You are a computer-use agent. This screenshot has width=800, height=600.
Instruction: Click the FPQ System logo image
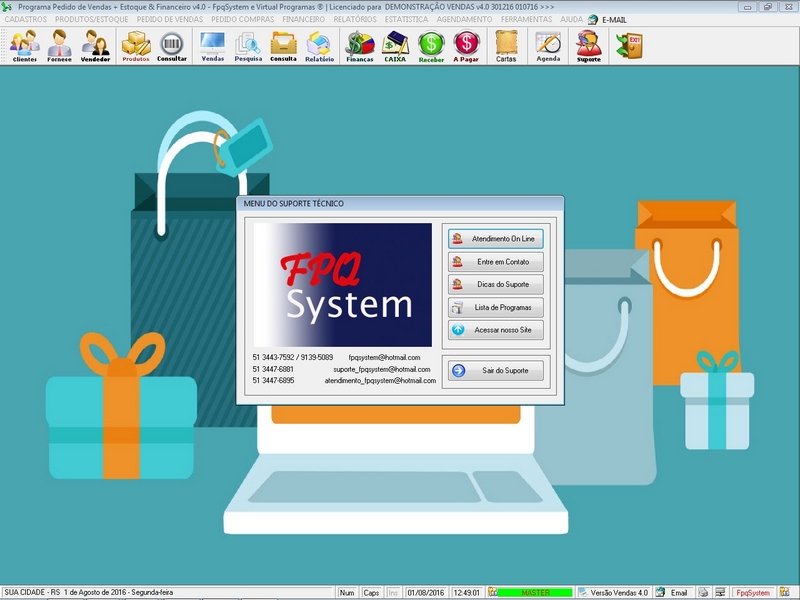(x=342, y=285)
